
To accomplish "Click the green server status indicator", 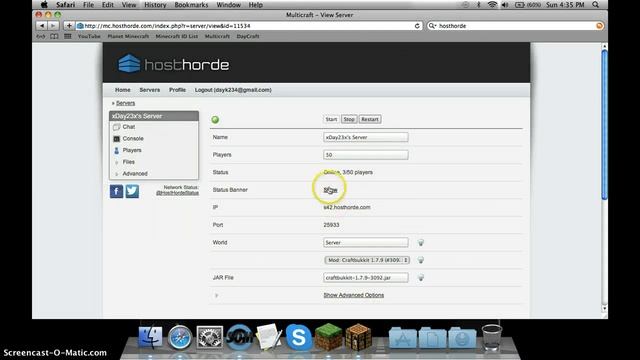I will [x=215, y=120].
